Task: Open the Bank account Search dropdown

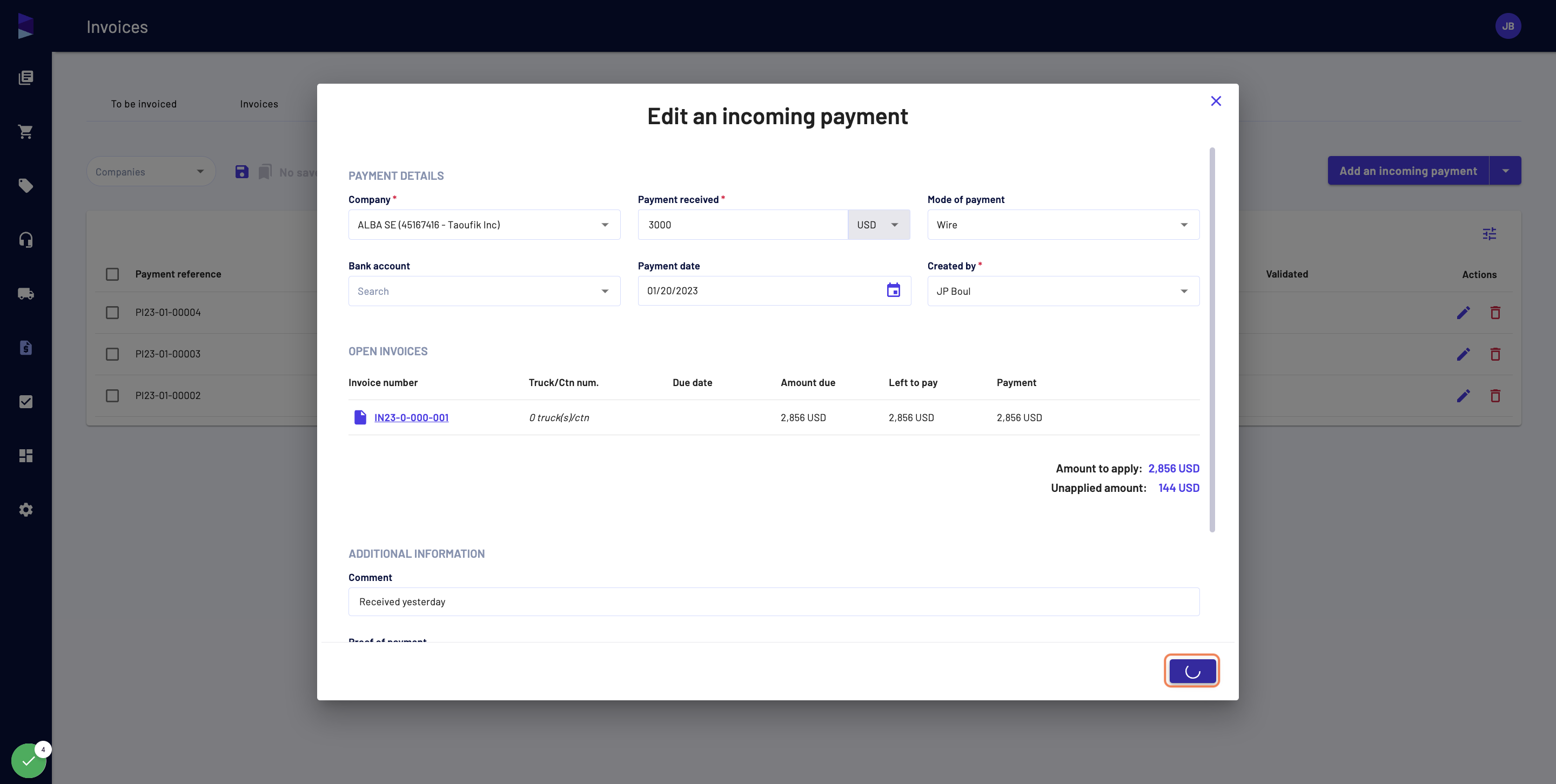Action: [x=485, y=291]
